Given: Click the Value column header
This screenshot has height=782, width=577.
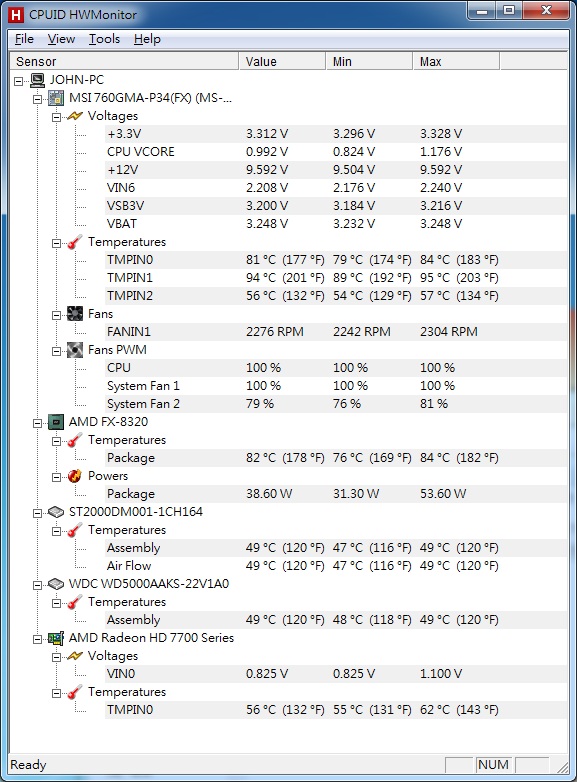Looking at the screenshot, I should [282, 61].
